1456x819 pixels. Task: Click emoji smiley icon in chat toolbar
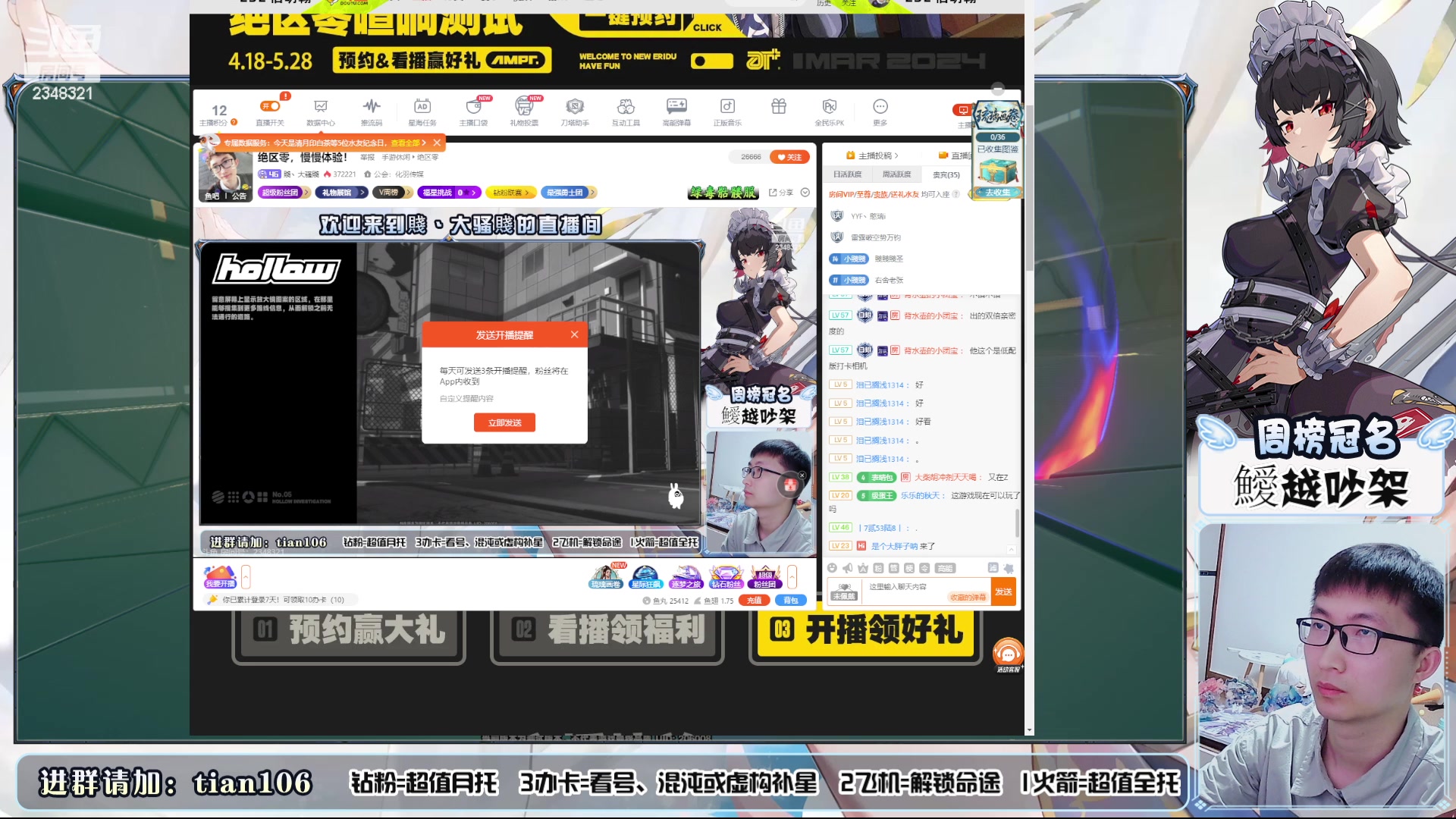click(832, 568)
